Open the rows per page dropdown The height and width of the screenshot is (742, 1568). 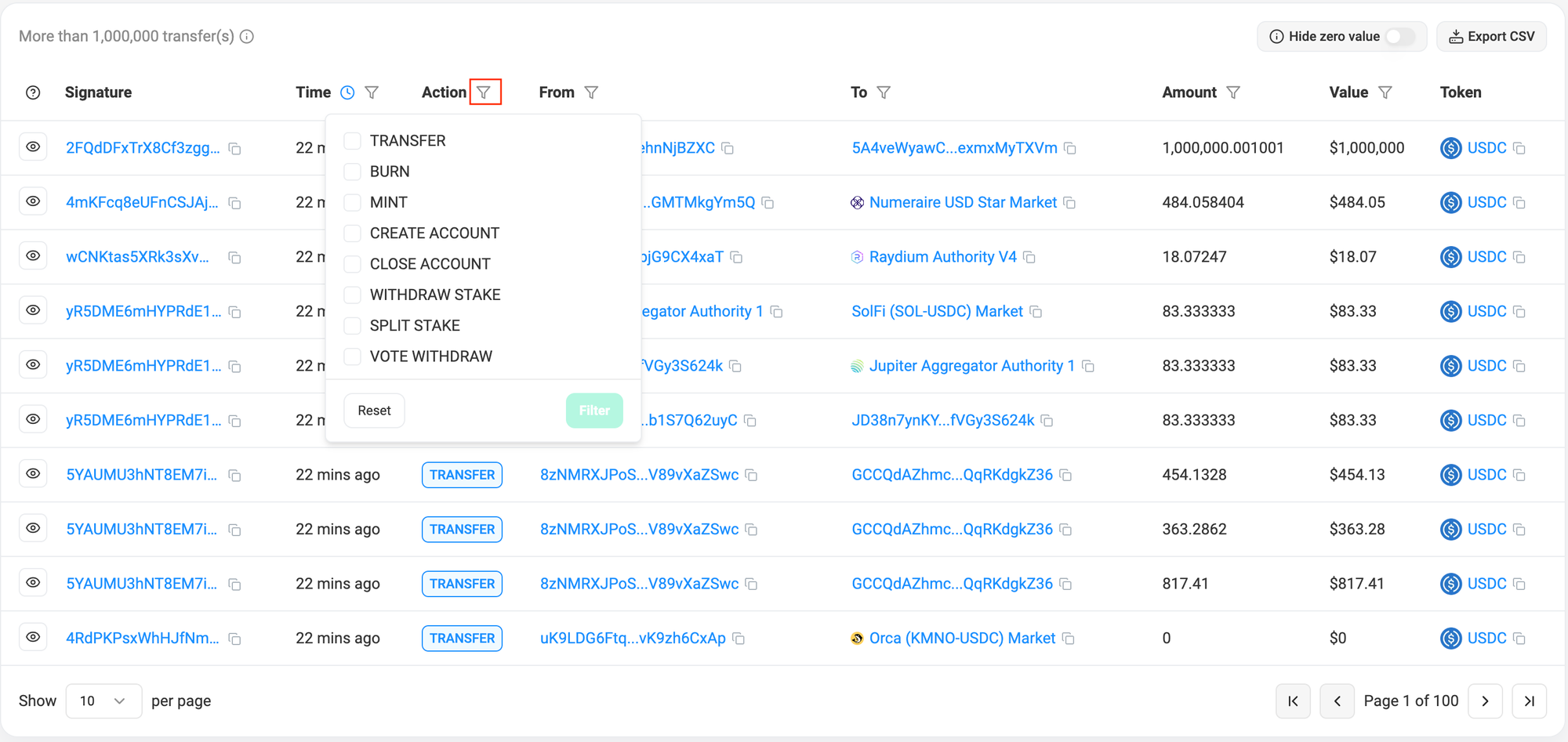(x=103, y=701)
